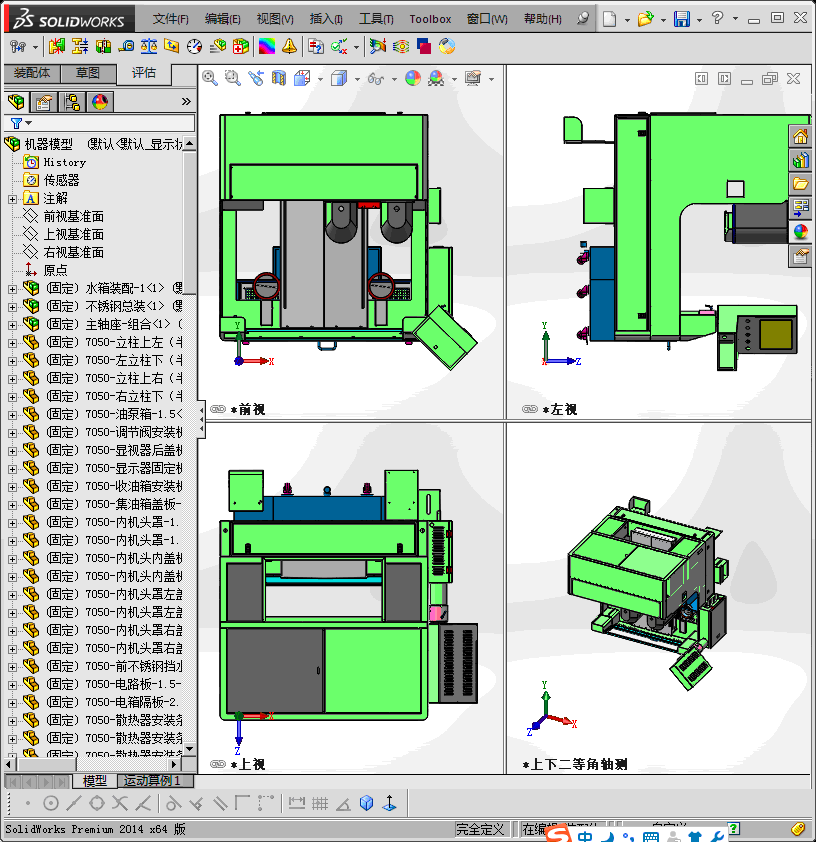Open the Apply Scene dropdown arrow
The height and width of the screenshot is (842, 816).
coord(454,79)
